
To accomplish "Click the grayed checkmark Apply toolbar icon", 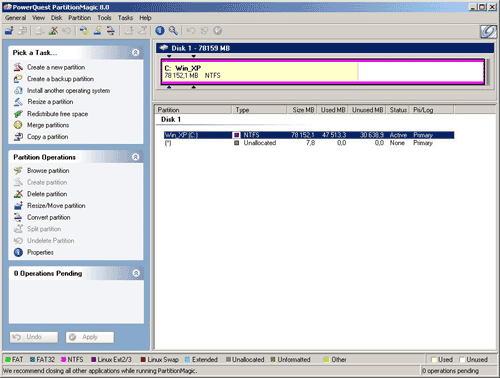I will pos(218,31).
